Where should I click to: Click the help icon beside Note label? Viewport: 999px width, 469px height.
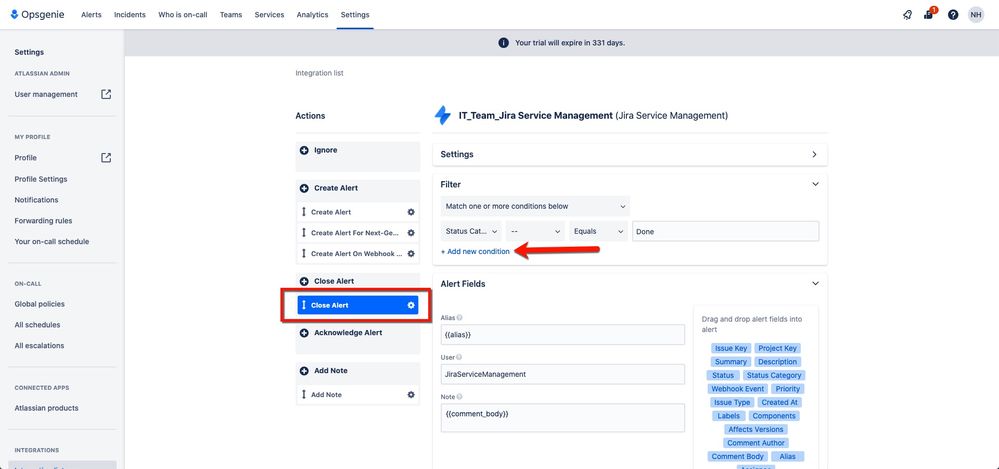point(459,397)
